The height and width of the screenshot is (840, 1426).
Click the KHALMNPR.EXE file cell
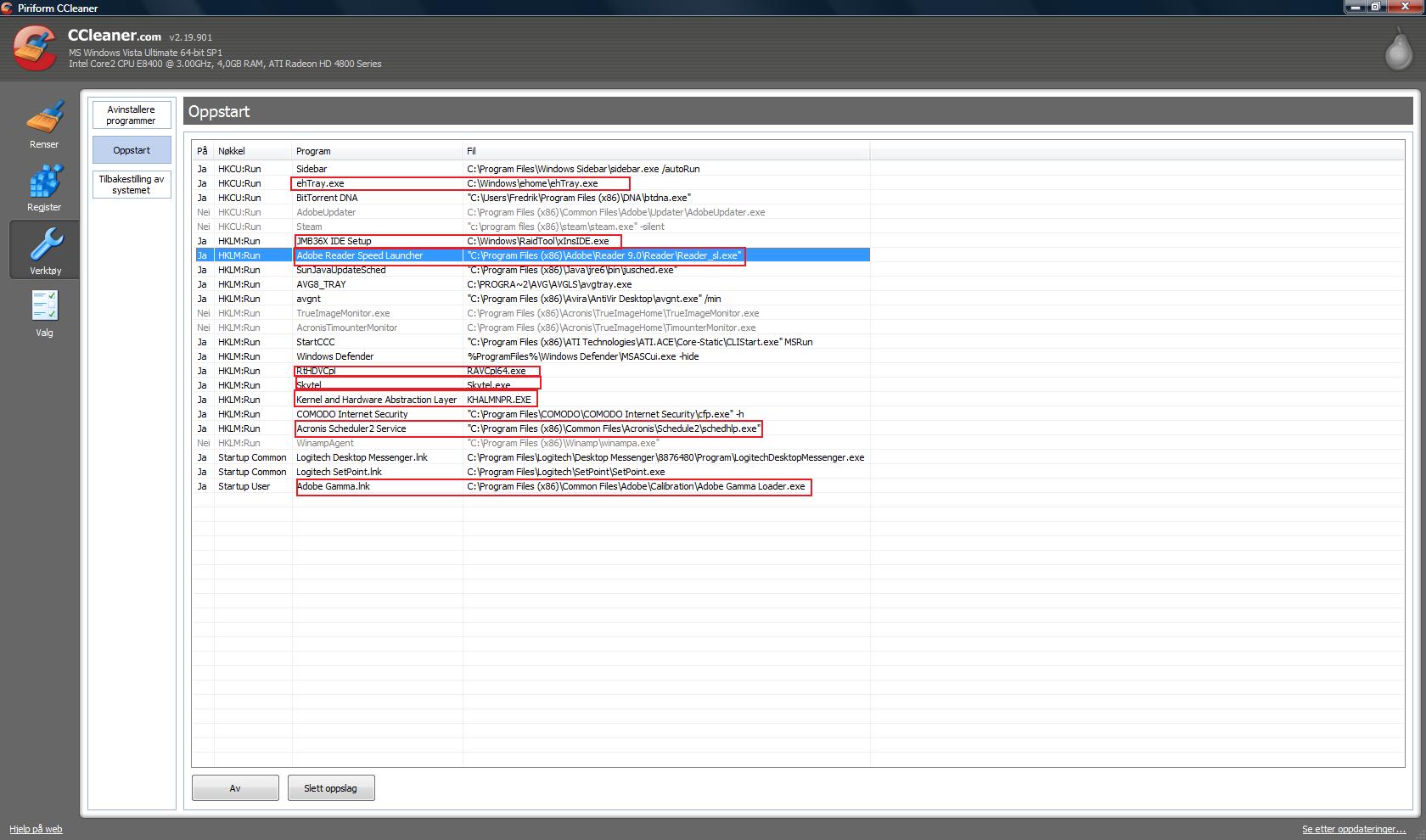tap(499, 400)
